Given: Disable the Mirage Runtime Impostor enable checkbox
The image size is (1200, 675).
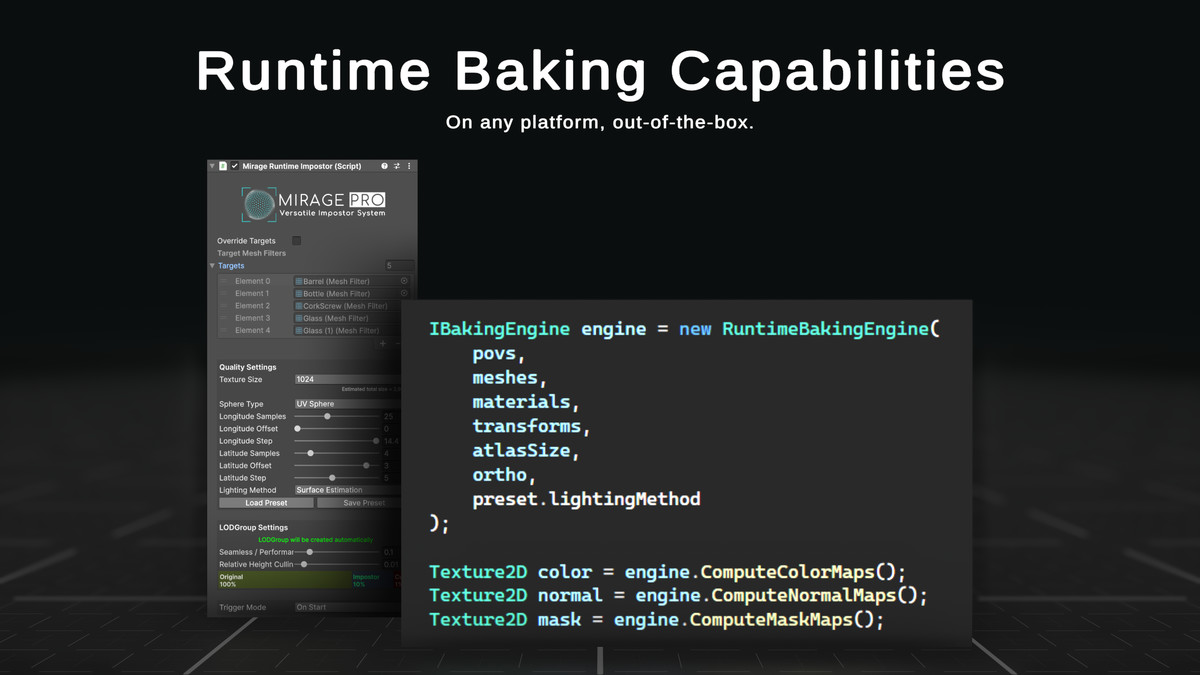Looking at the screenshot, I should point(234,166).
